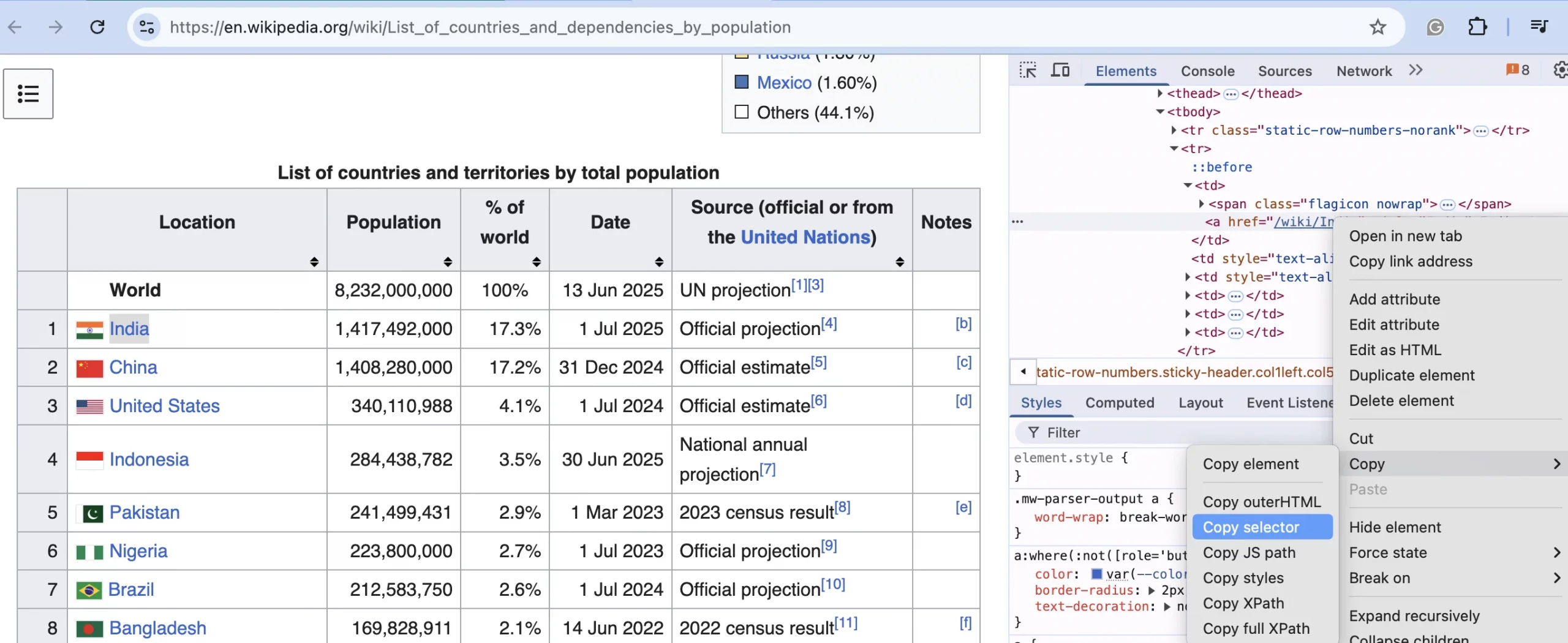Open the Copy submenu arrow
The image size is (1568, 643).
(x=1557, y=464)
